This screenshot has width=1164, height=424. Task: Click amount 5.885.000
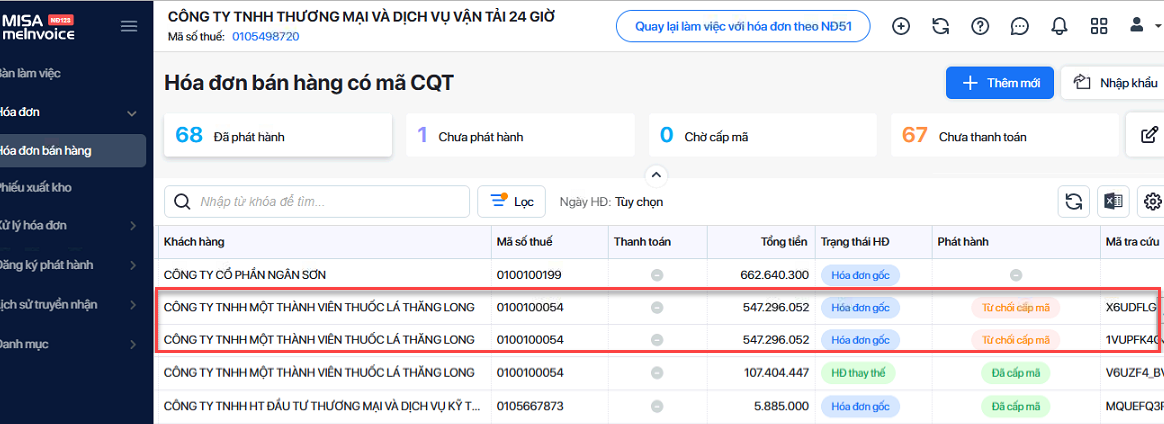(x=782, y=406)
